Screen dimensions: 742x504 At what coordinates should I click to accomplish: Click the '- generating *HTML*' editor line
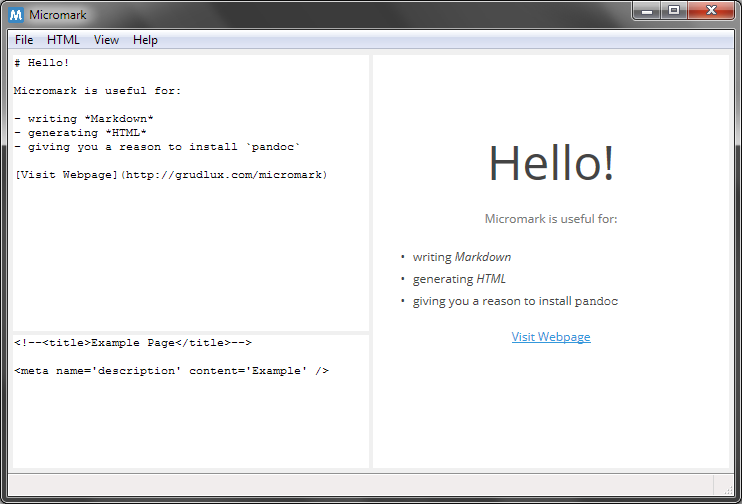tap(80, 133)
